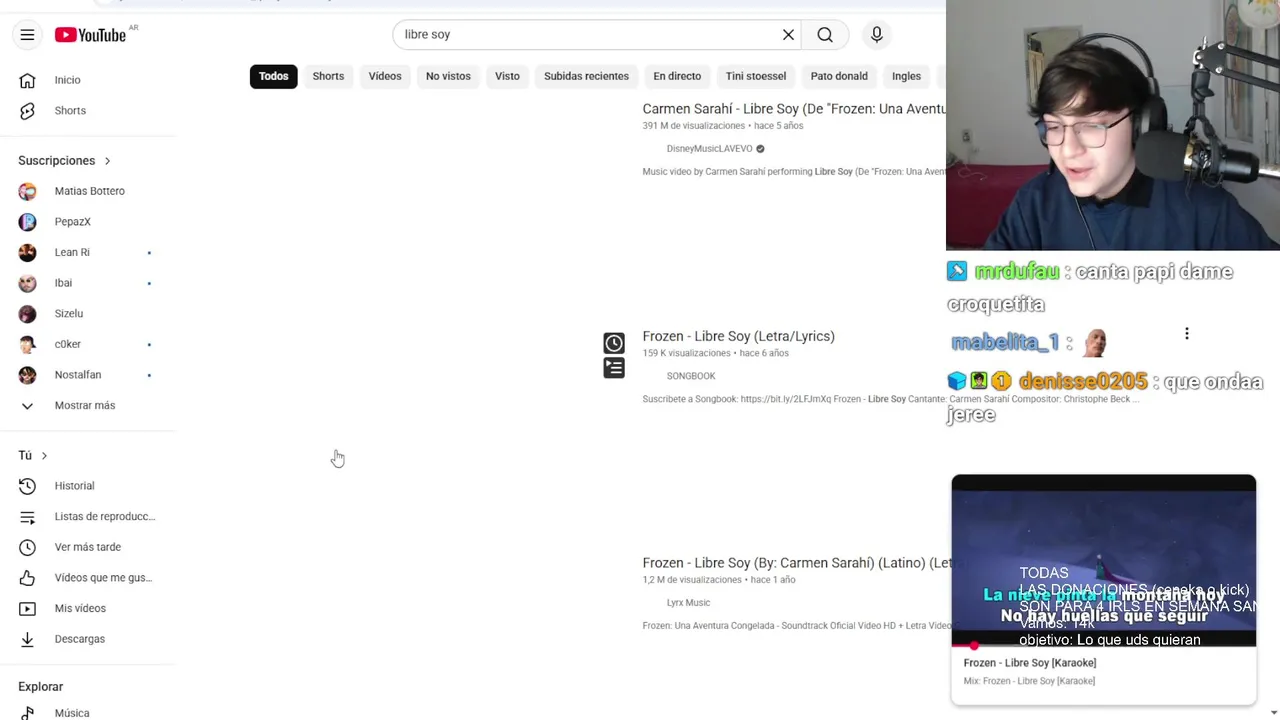Open Nostalfan subscription
Screen dimensions: 1280x720
pos(77,375)
